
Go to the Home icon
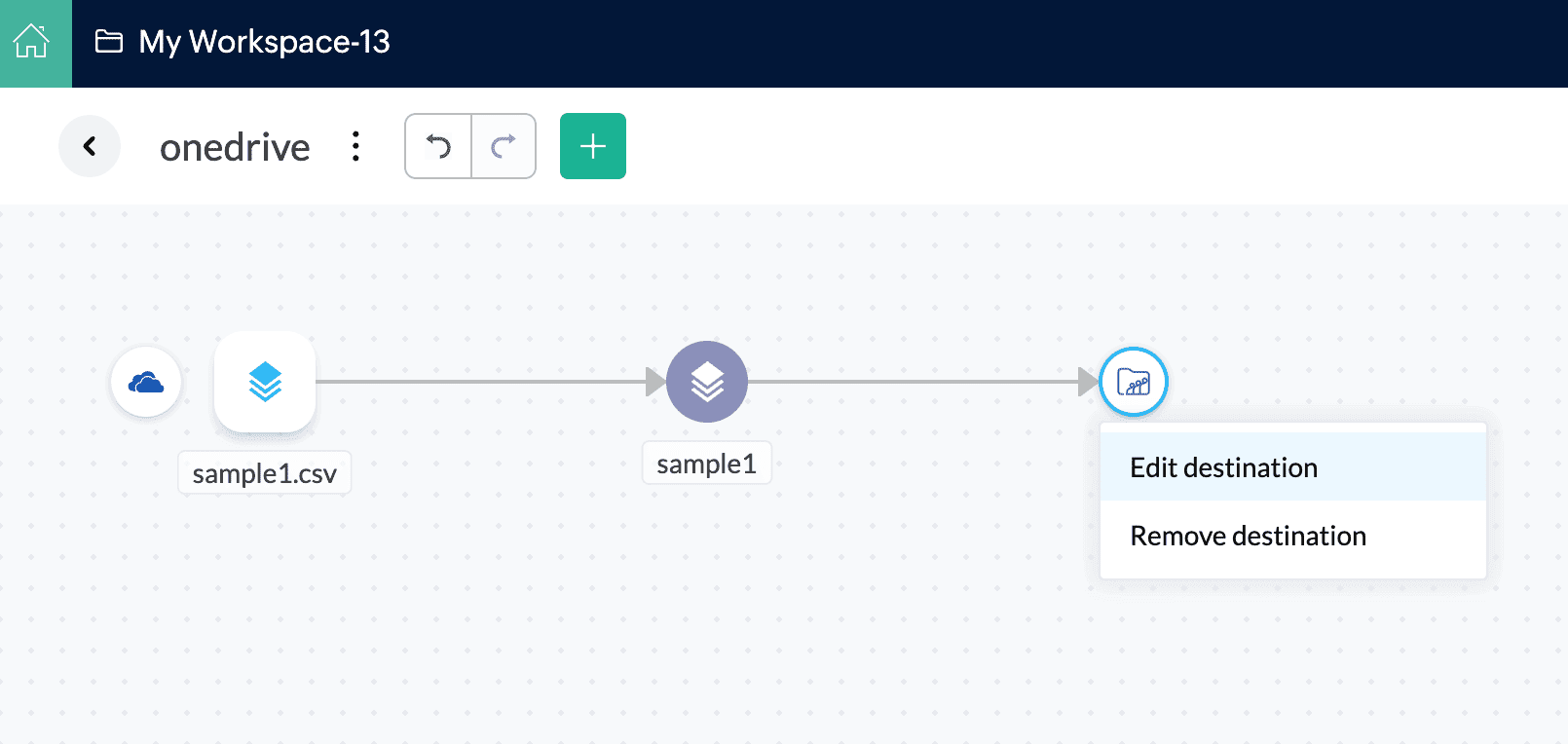tap(31, 42)
